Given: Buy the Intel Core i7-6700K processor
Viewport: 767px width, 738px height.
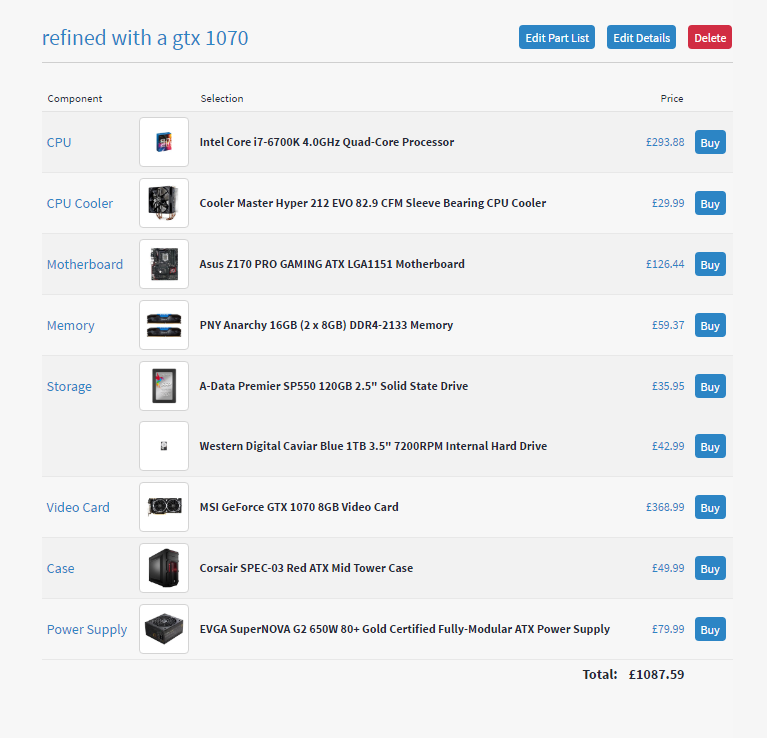Looking at the screenshot, I should click(x=710, y=143).
